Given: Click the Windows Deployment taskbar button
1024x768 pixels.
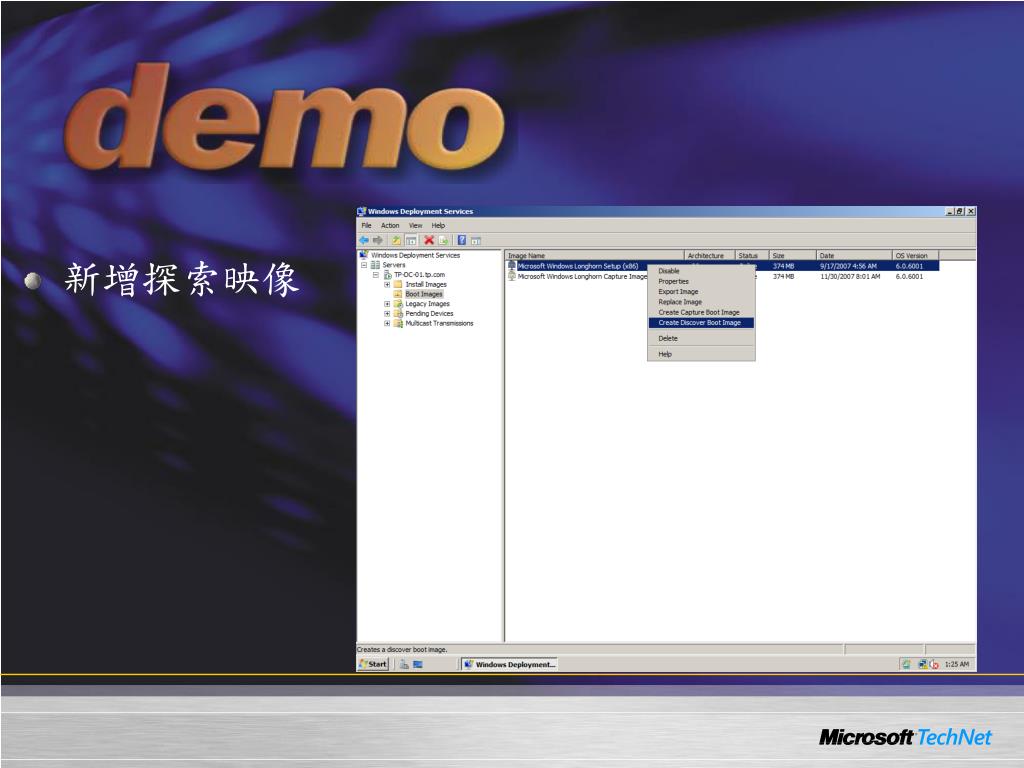Looking at the screenshot, I should [509, 664].
